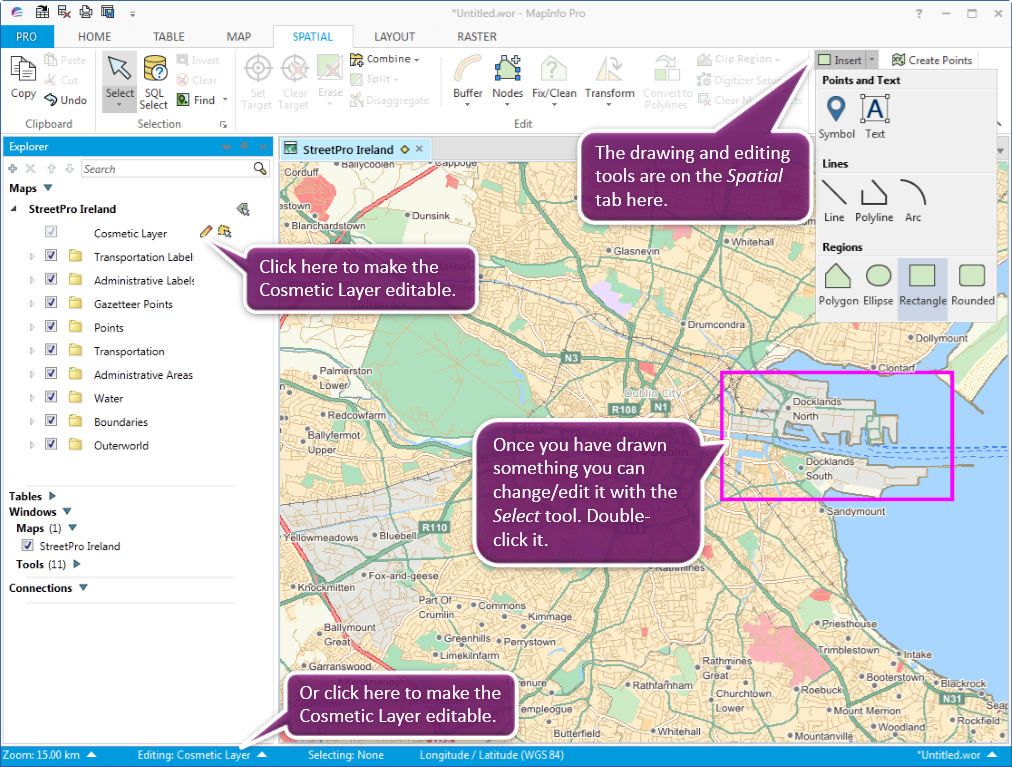Viewport: 1012px width, 767px height.
Task: Select the Text drawing tool
Action: pyautogui.click(x=875, y=116)
